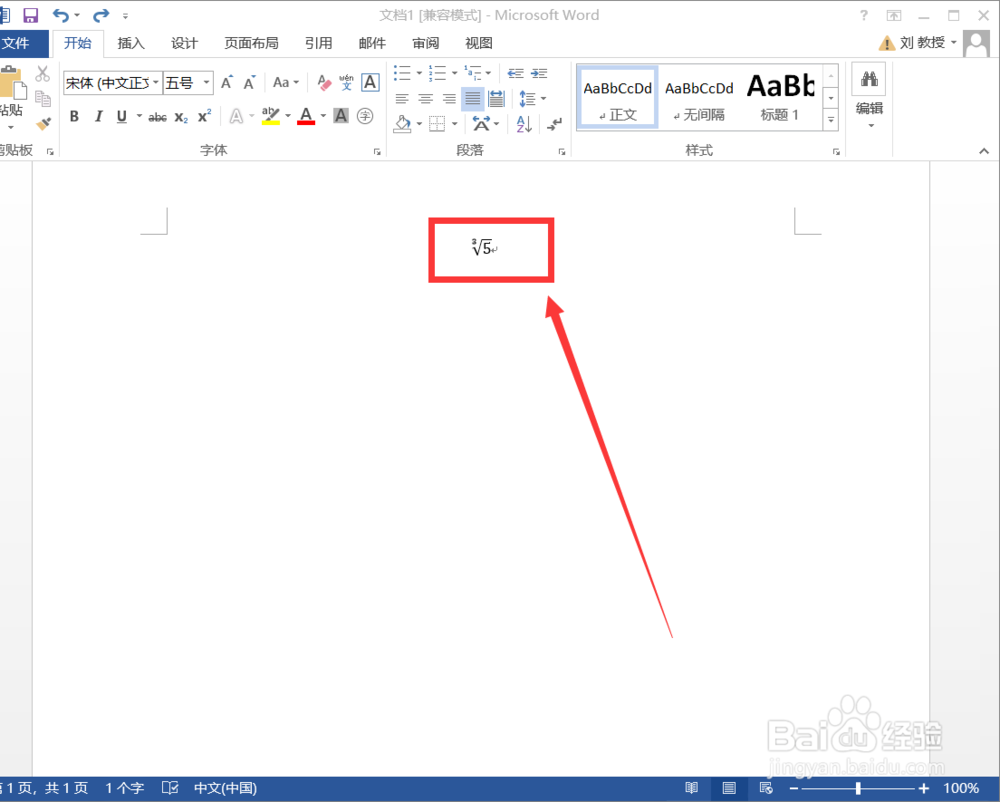
Task: Center the paragraph text
Action: point(425,98)
